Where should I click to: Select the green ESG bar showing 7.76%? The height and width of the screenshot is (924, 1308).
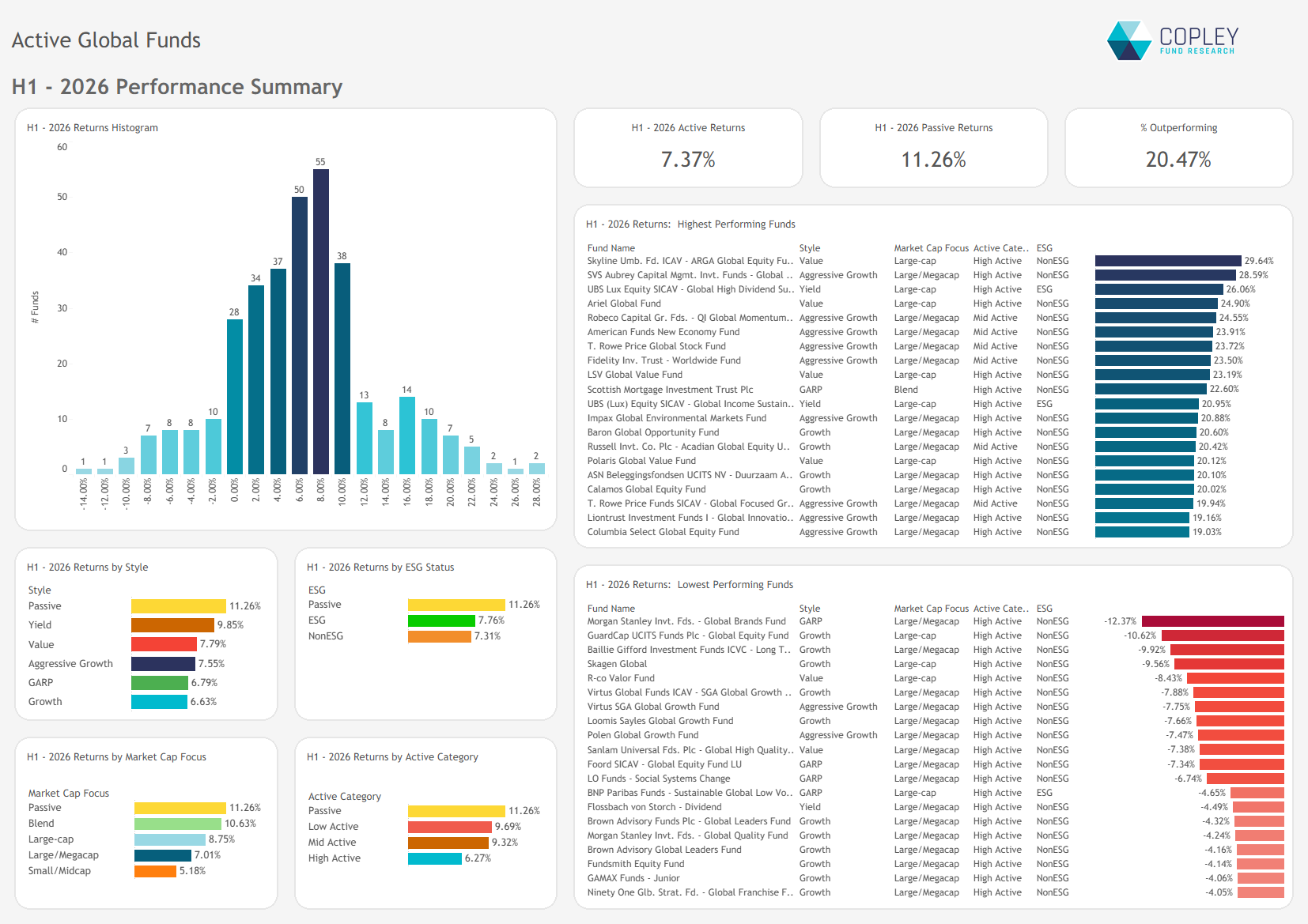pyautogui.click(x=441, y=620)
